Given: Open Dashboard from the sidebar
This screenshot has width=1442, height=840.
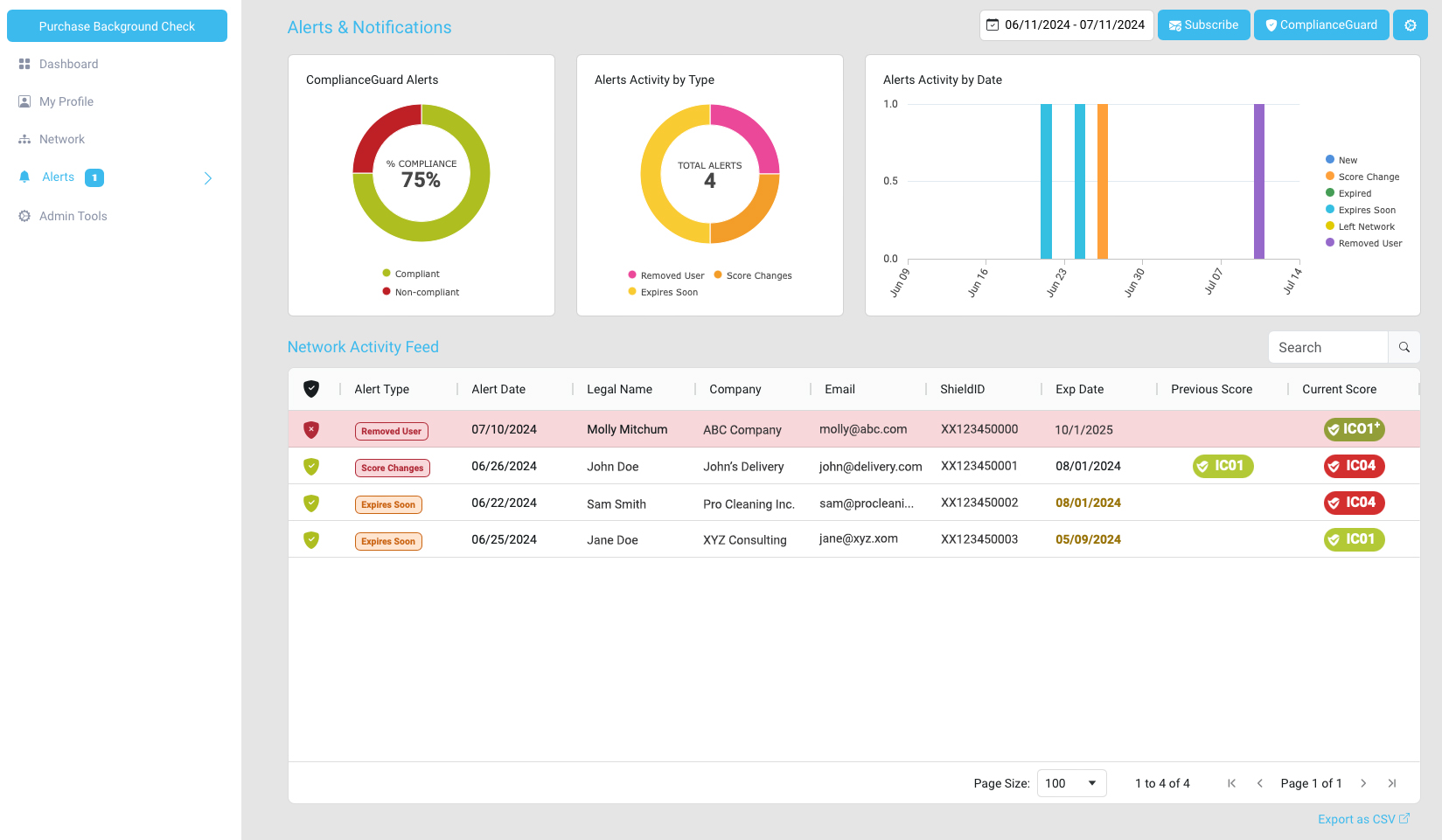Looking at the screenshot, I should click(x=68, y=64).
